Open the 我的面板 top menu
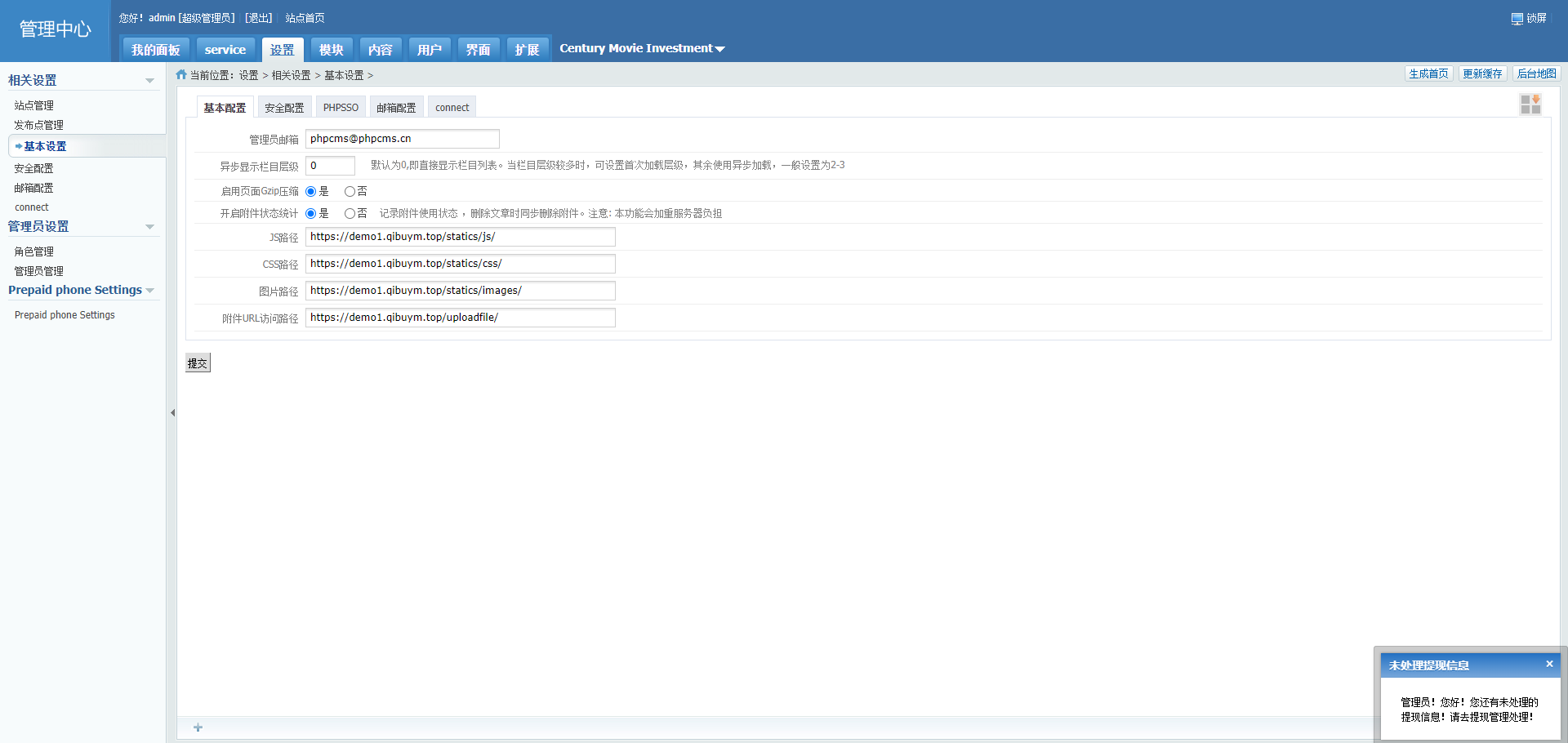Screen dimensions: 1568x743 click(156, 50)
